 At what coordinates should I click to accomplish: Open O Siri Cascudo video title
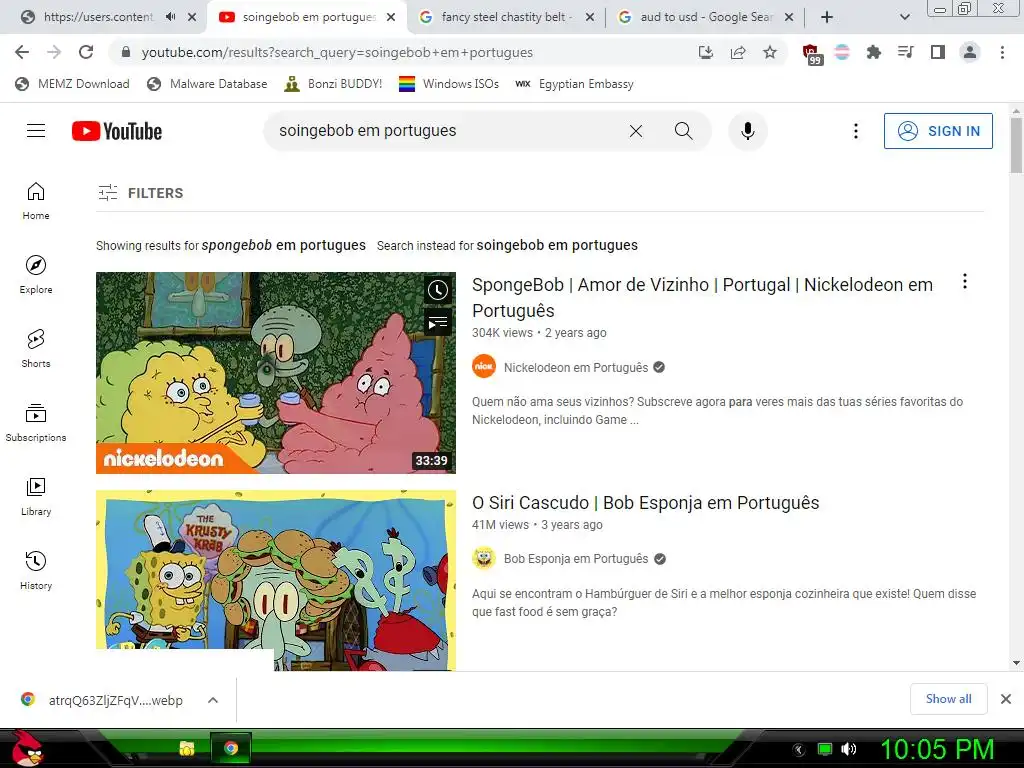pos(645,503)
